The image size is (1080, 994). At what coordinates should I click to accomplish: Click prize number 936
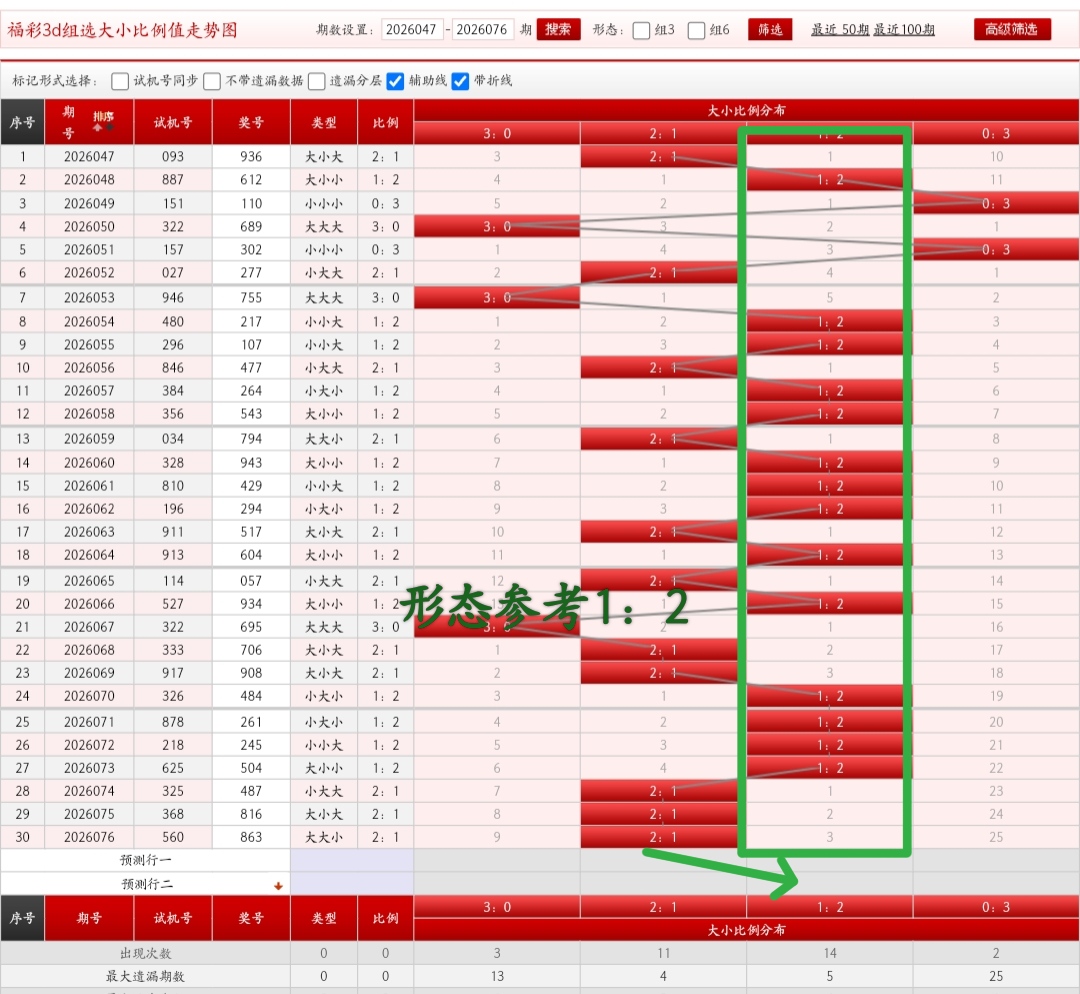click(x=251, y=156)
